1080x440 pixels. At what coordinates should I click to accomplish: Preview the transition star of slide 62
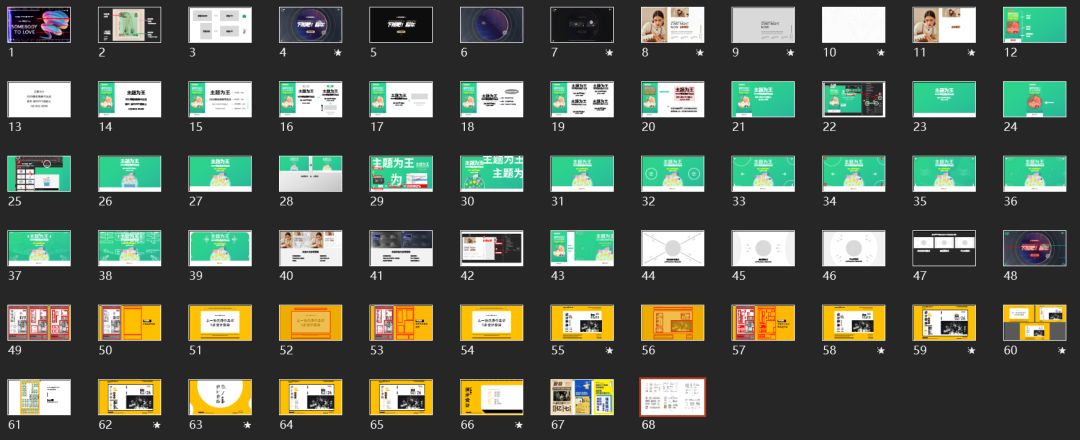tap(156, 425)
